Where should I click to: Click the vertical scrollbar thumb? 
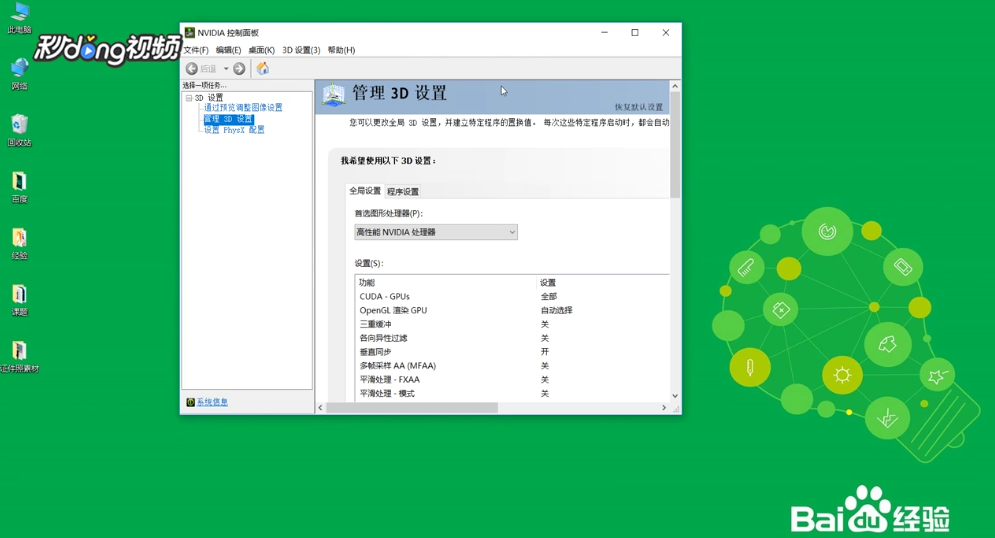[x=675, y=145]
